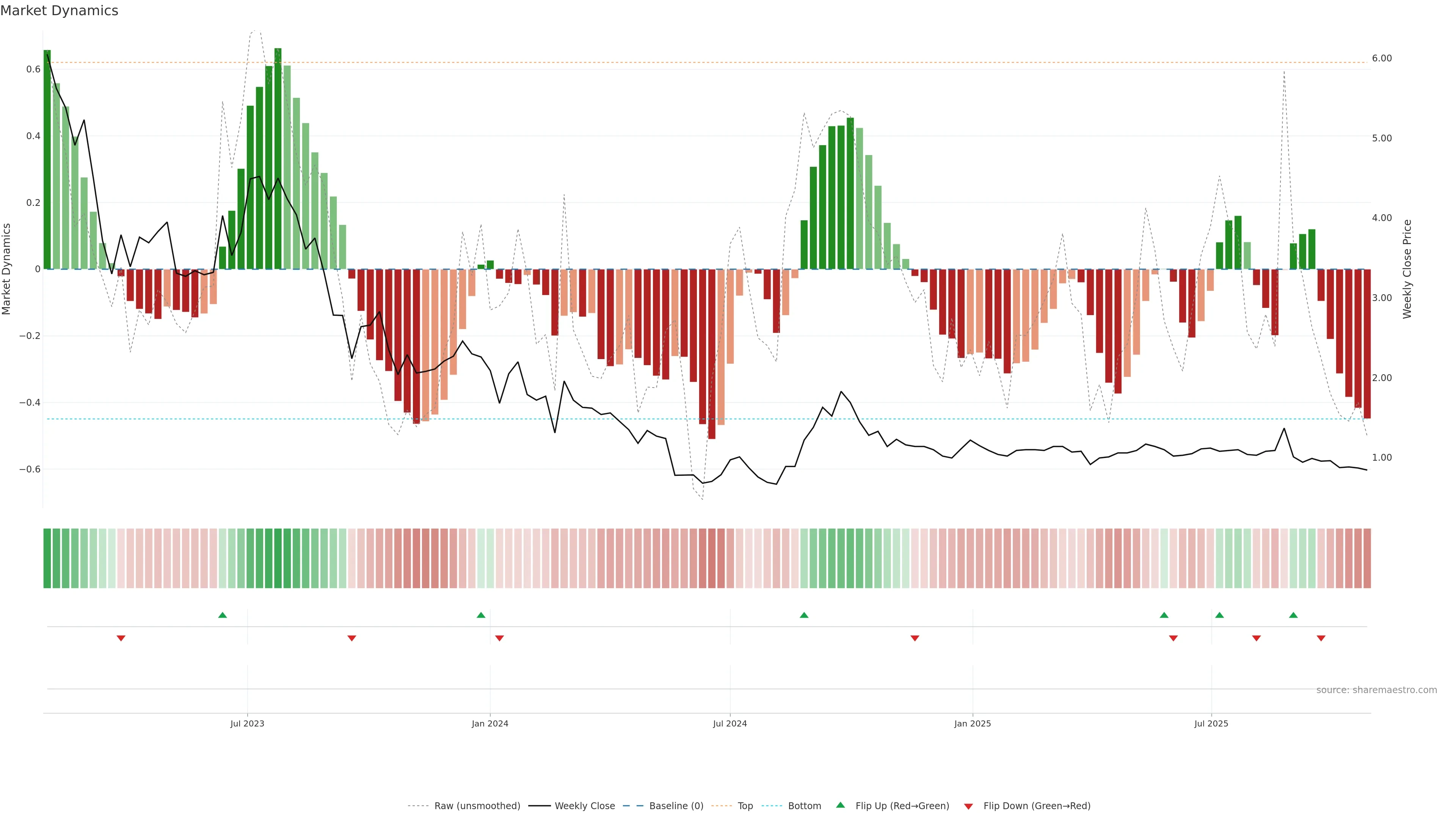
Task: Click the red flip-down triangle just after Jan 2024
Action: pos(499,638)
